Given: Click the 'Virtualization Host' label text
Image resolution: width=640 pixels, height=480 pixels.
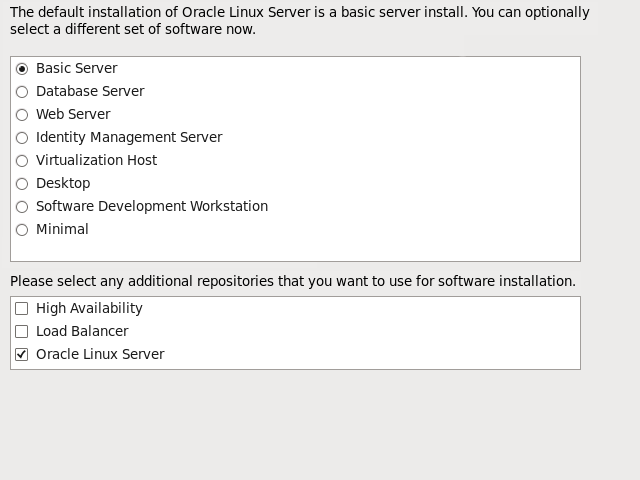Looking at the screenshot, I should 96,160.
